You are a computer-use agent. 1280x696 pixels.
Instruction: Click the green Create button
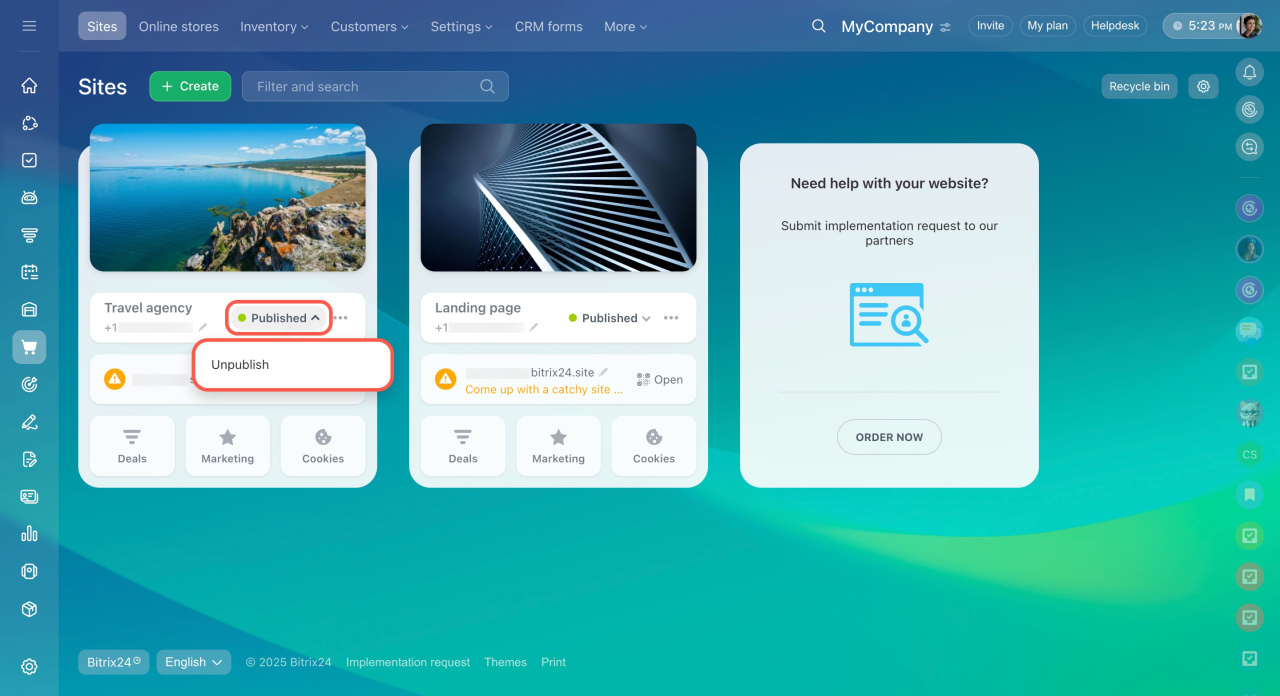(190, 86)
